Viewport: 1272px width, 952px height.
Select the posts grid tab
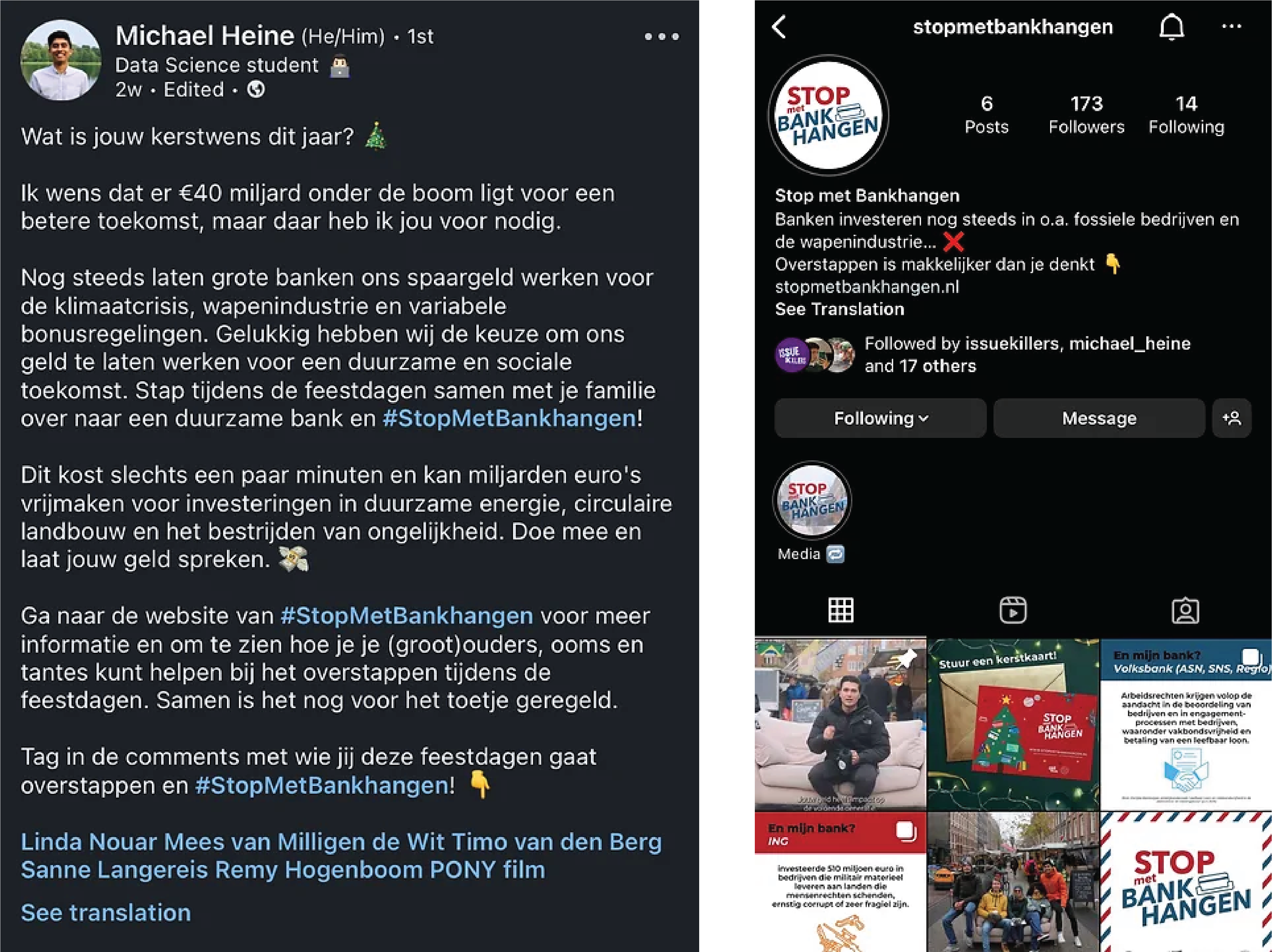(x=841, y=611)
